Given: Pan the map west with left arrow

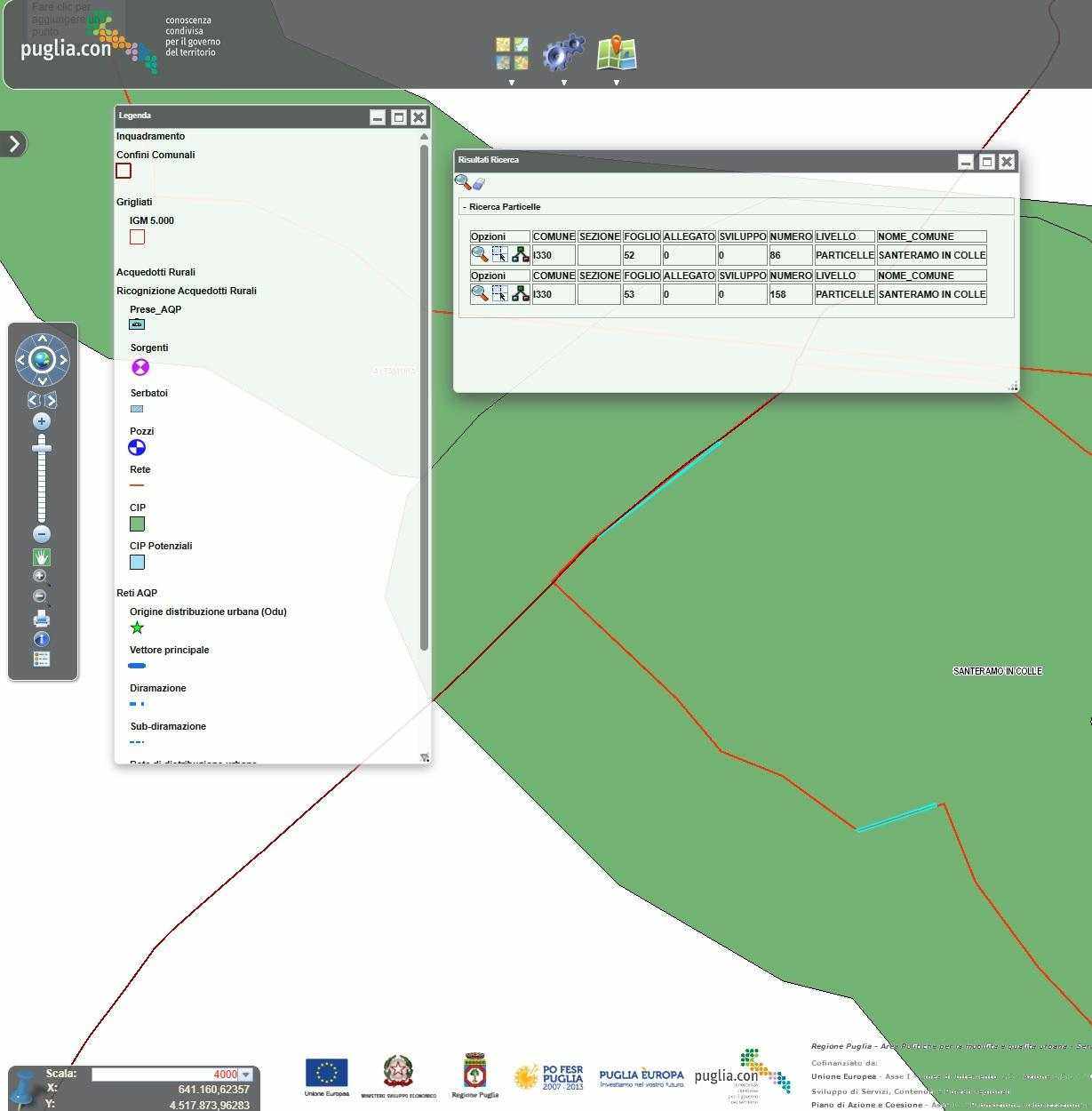Looking at the screenshot, I should pos(21,360).
